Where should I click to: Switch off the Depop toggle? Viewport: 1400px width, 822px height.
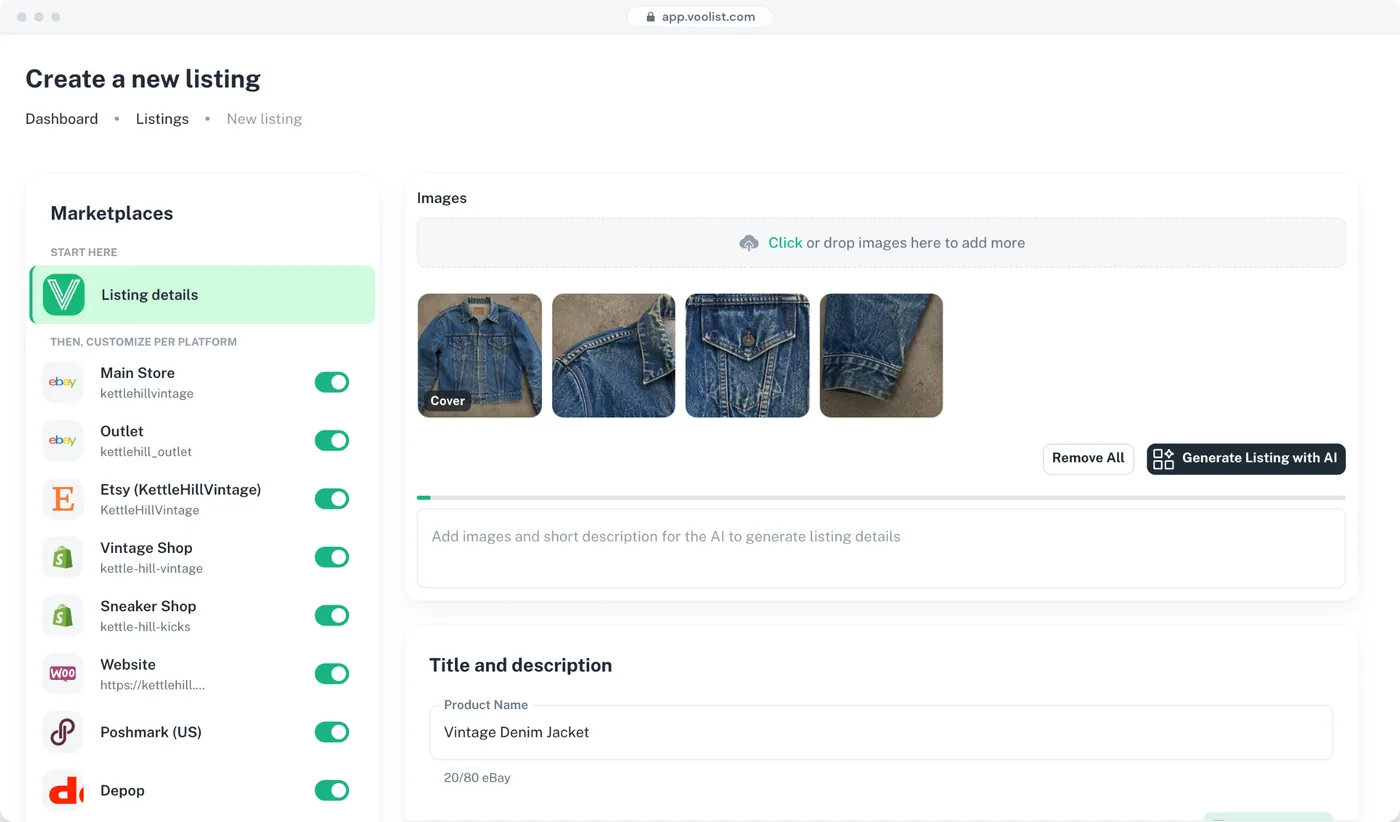pyautogui.click(x=332, y=790)
